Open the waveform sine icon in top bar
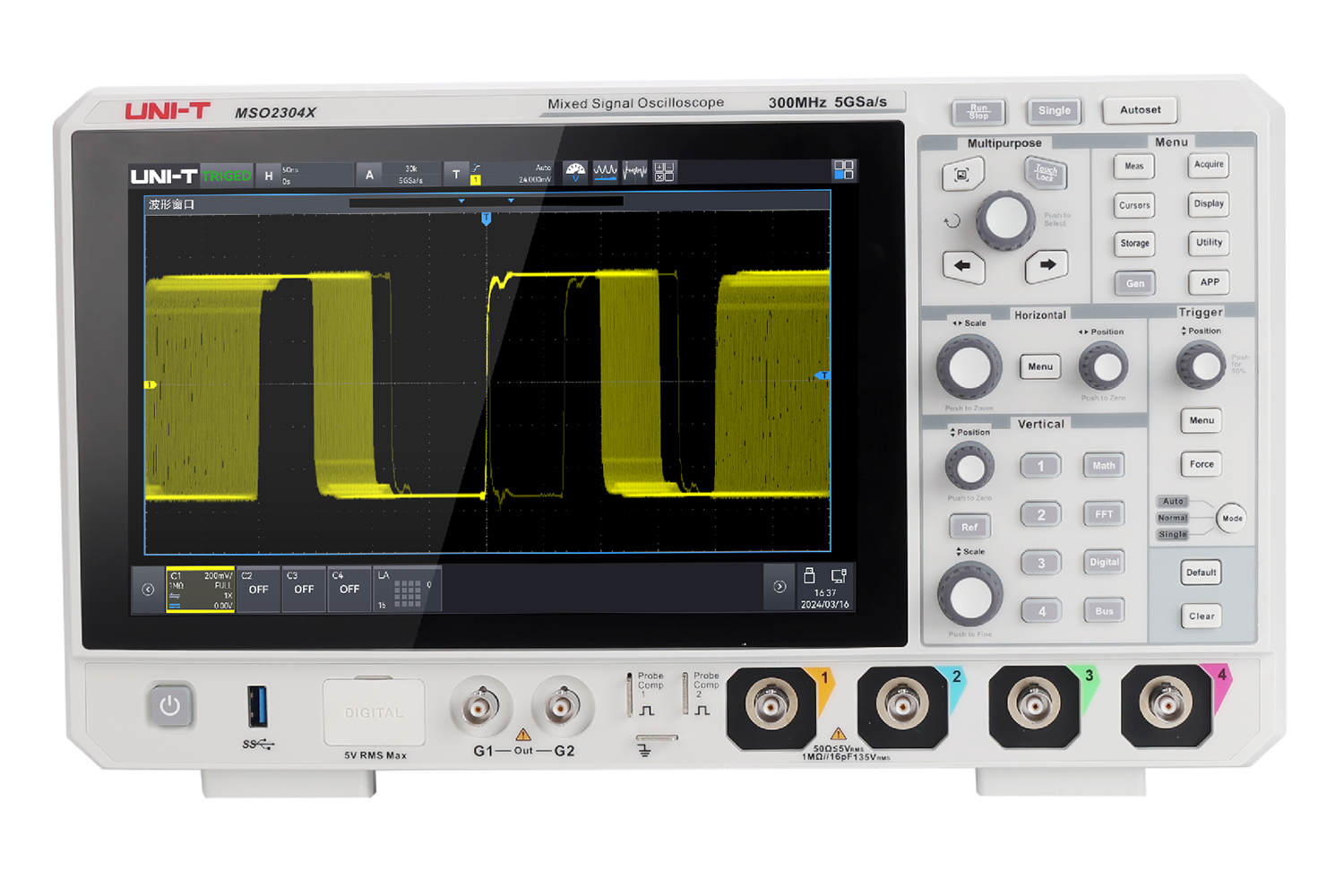1344x896 pixels. click(605, 171)
